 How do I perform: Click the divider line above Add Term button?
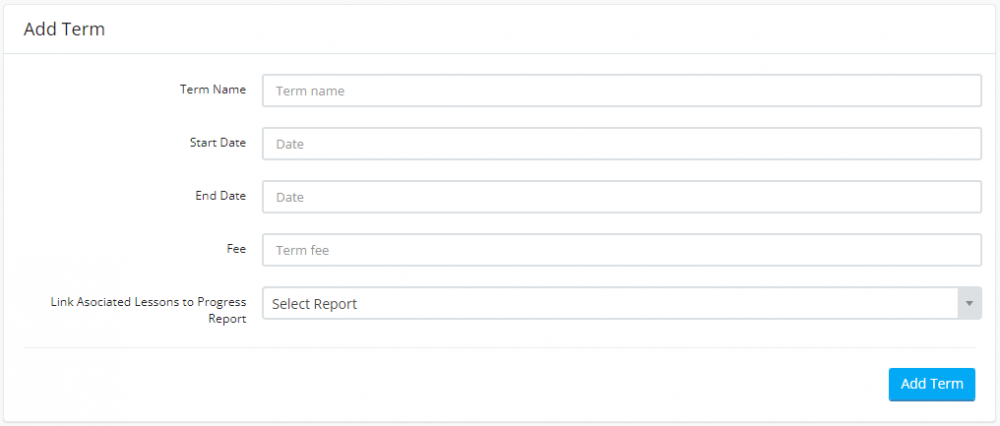500,348
